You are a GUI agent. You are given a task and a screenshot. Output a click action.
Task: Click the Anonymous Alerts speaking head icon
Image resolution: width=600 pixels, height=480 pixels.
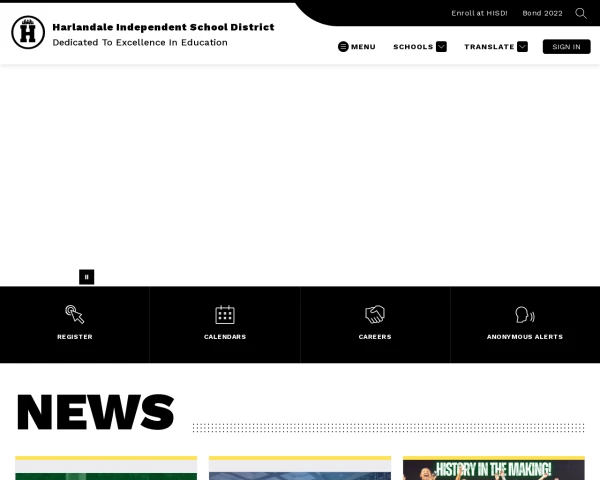pyautogui.click(x=525, y=315)
